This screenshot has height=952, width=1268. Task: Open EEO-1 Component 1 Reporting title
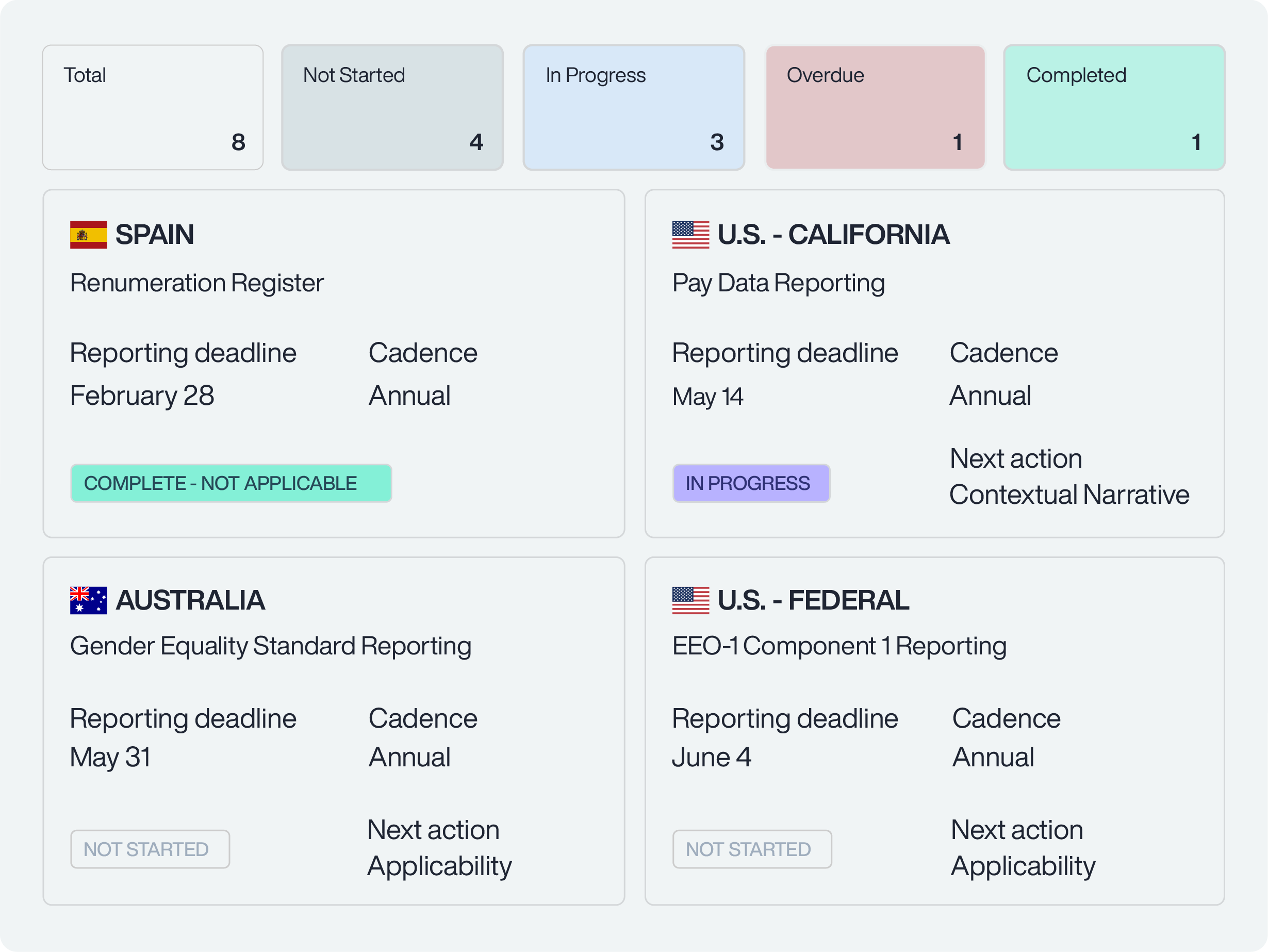[839, 647]
